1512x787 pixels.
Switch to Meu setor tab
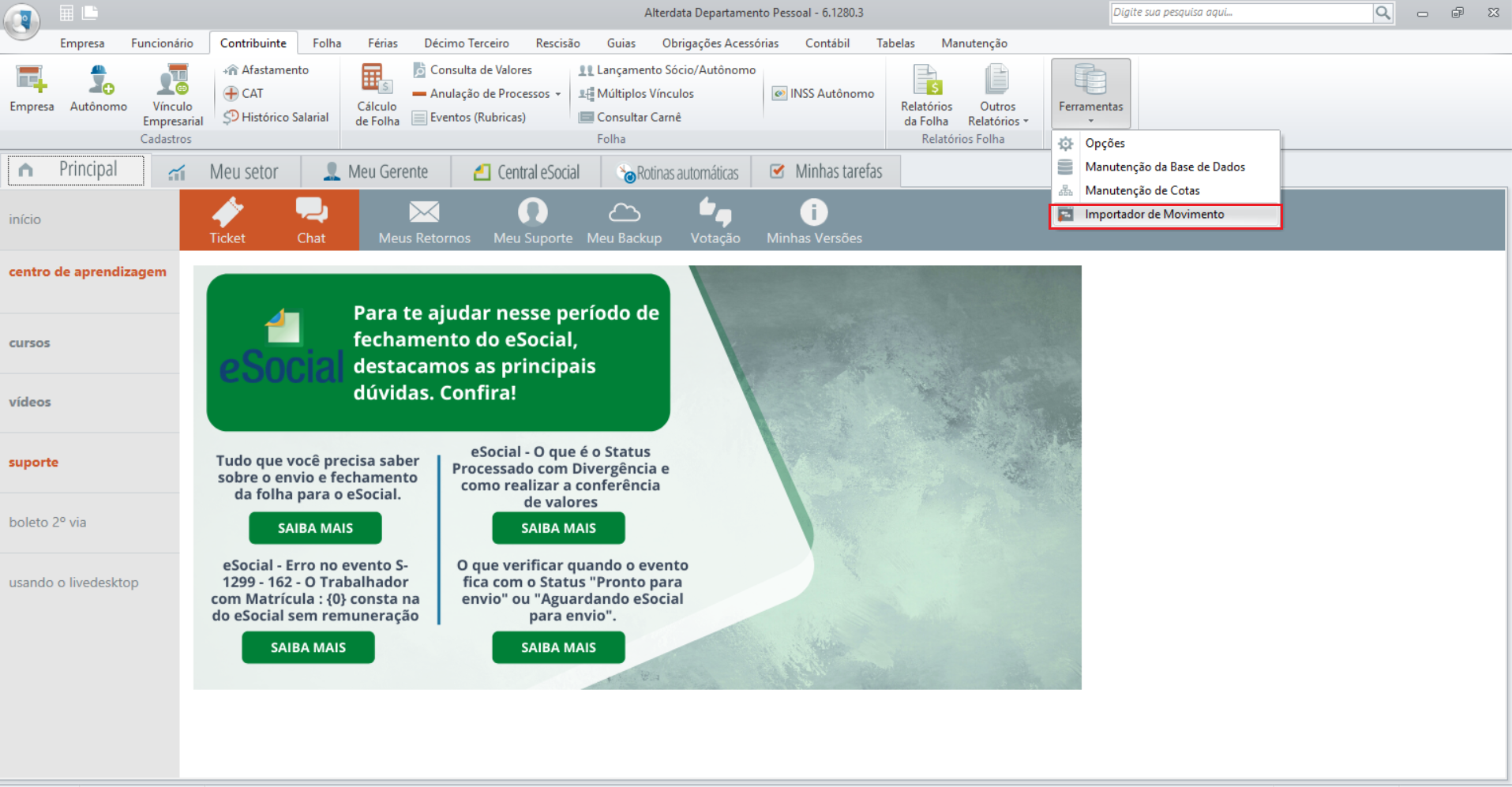coord(226,171)
